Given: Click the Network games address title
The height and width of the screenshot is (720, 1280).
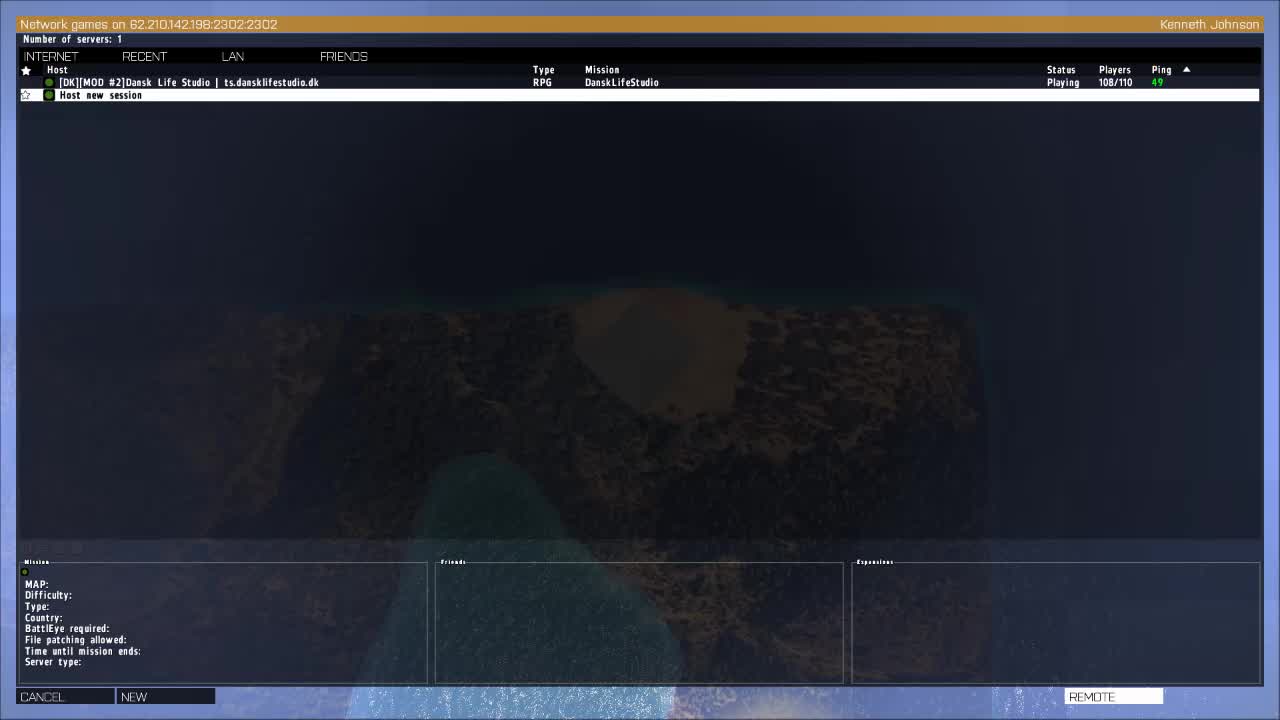Looking at the screenshot, I should click(149, 24).
